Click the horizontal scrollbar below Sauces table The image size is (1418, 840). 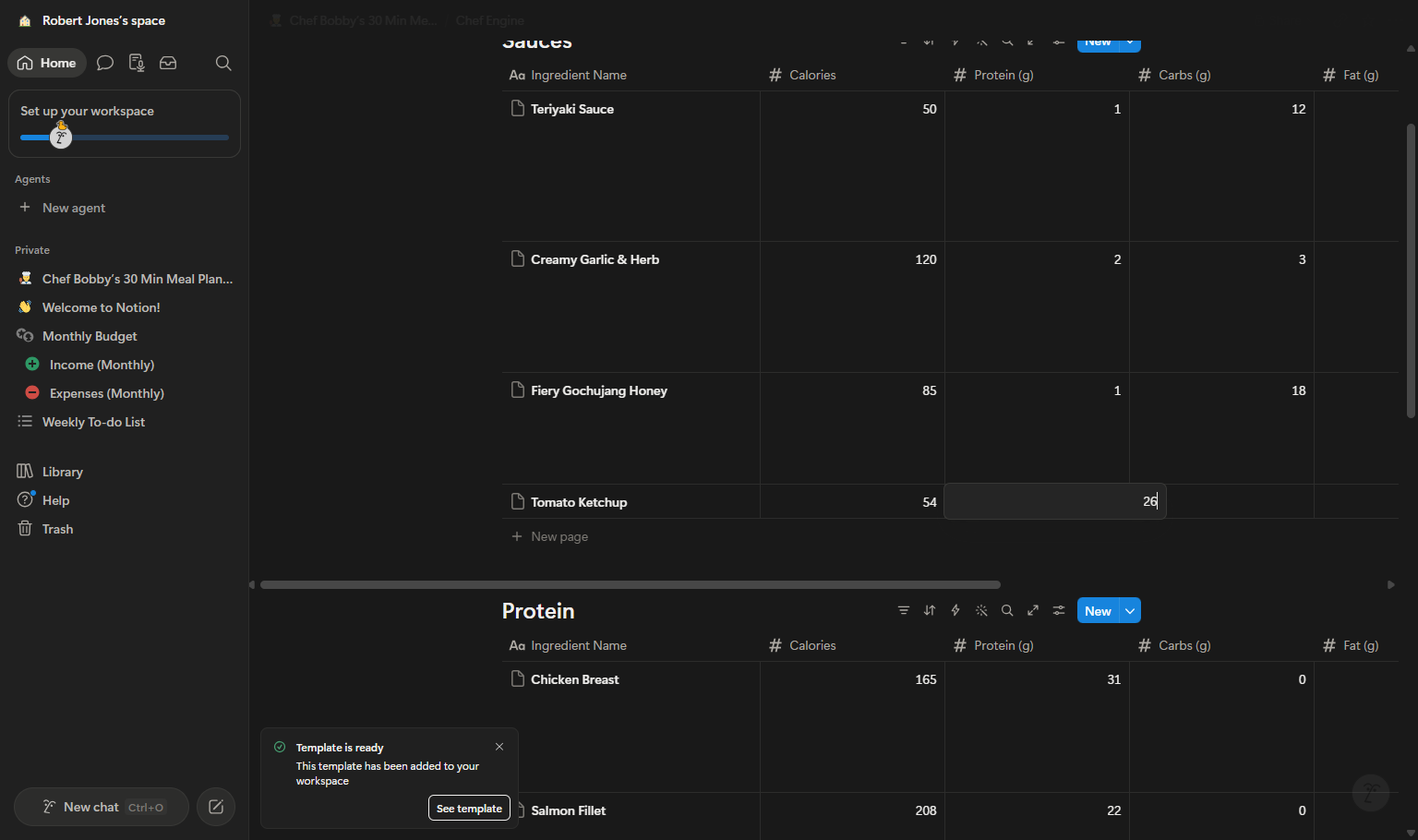(x=631, y=584)
